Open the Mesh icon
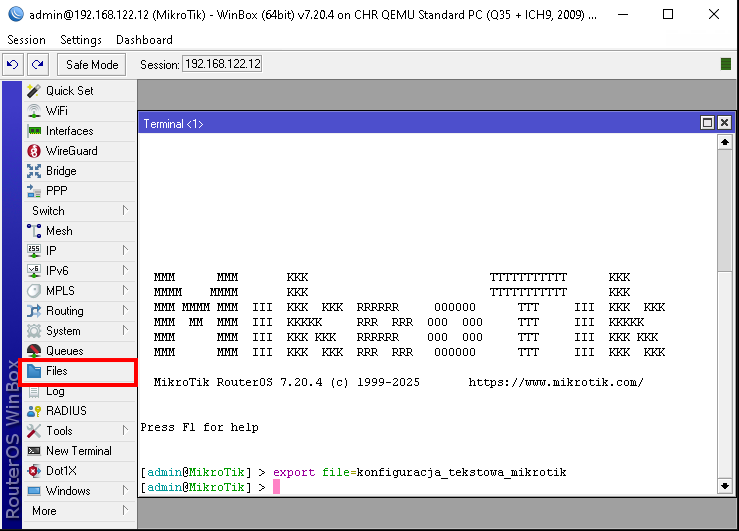 [x=34, y=231]
